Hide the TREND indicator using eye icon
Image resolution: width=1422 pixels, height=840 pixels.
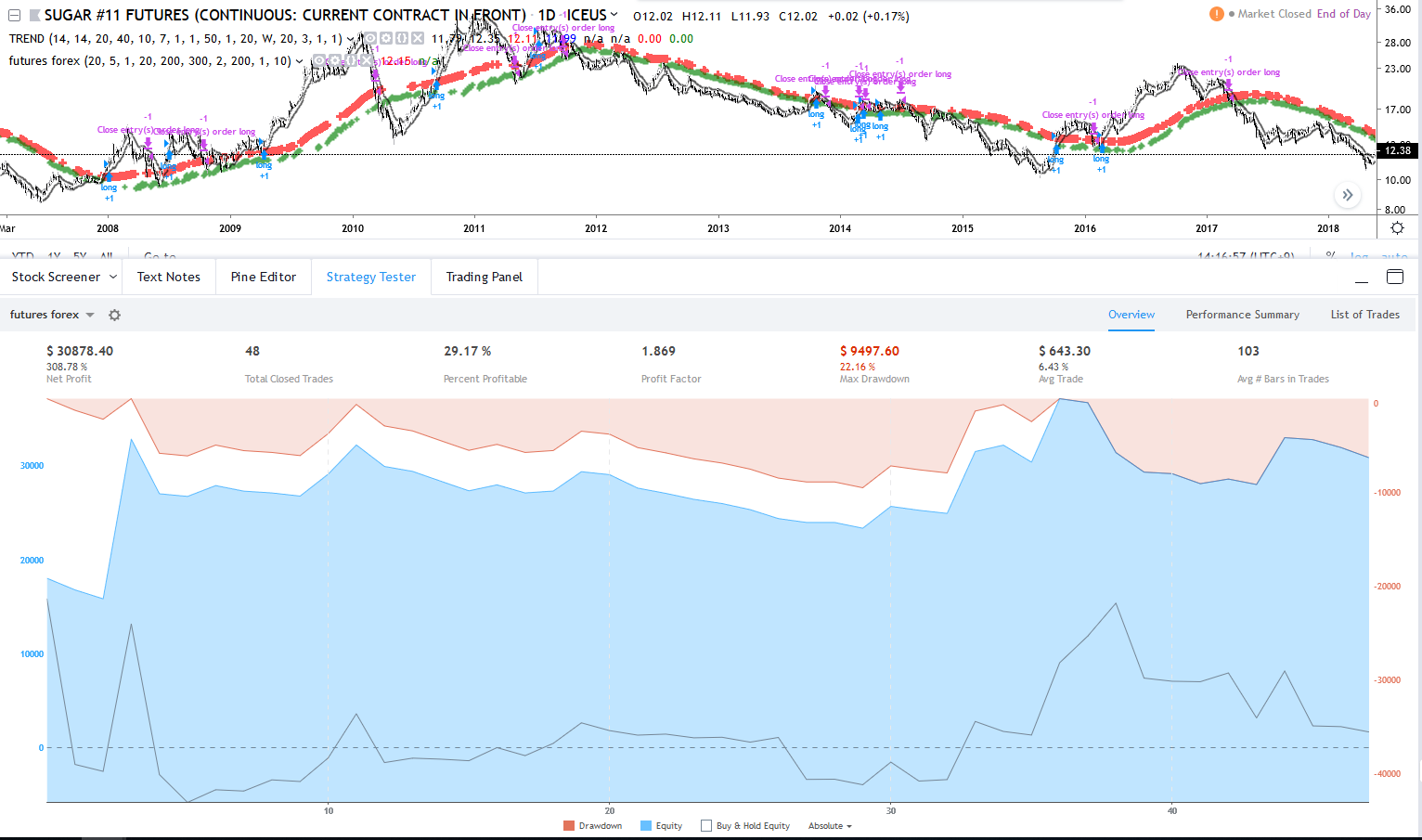click(370, 39)
